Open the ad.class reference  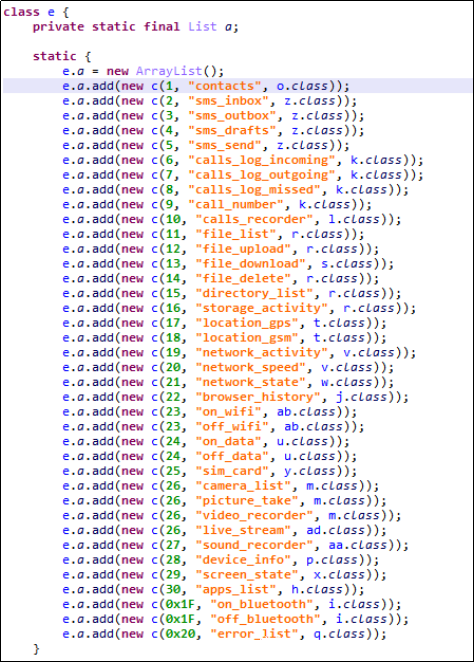pyautogui.click(x=336, y=531)
